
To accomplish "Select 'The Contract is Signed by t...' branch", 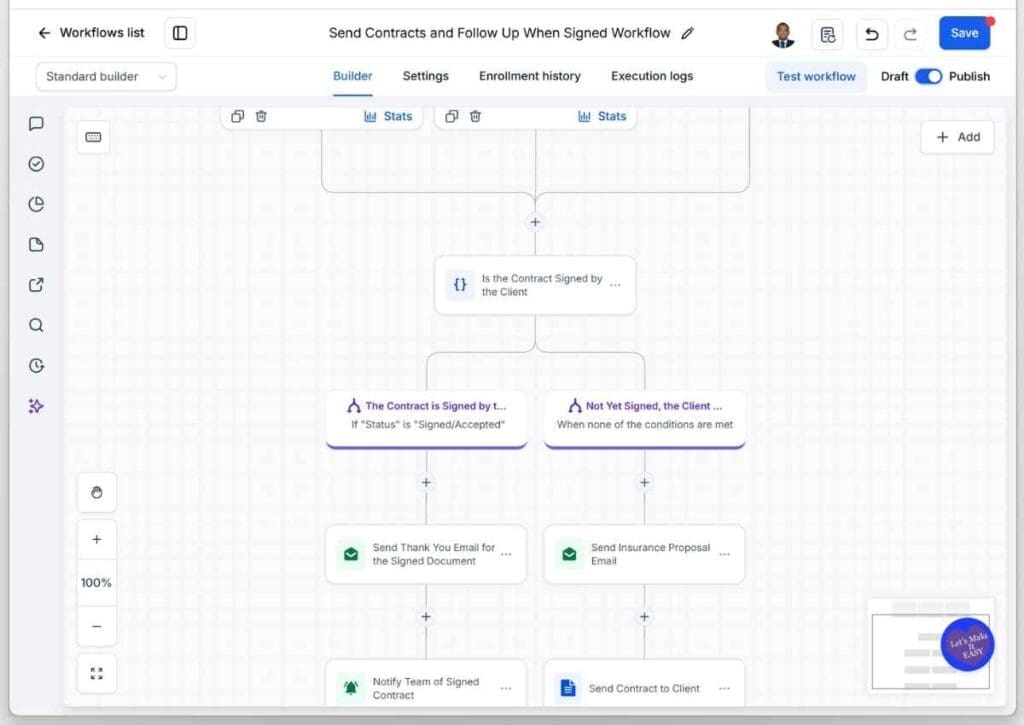I will pyautogui.click(x=426, y=419).
